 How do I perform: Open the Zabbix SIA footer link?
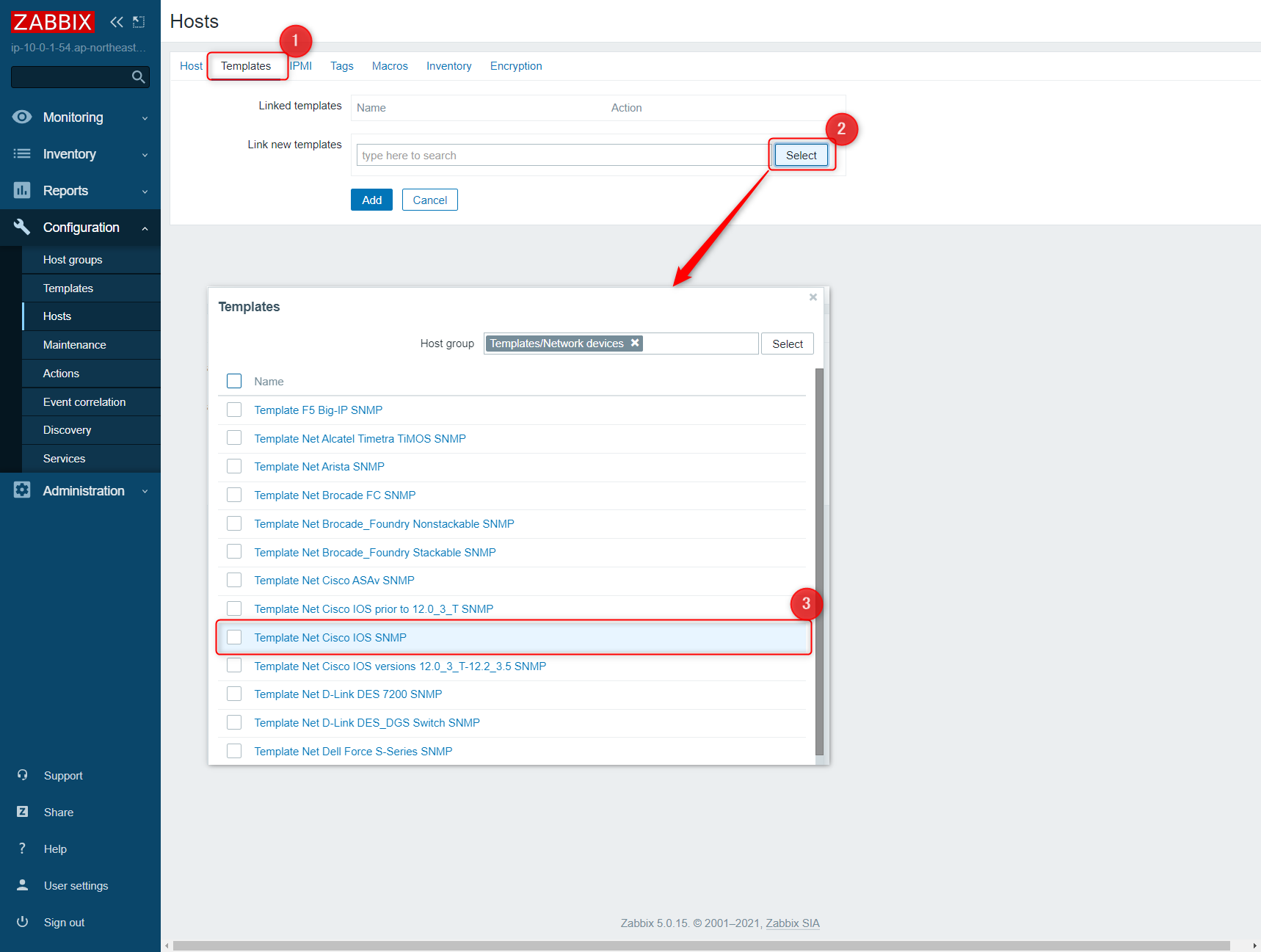(x=793, y=923)
